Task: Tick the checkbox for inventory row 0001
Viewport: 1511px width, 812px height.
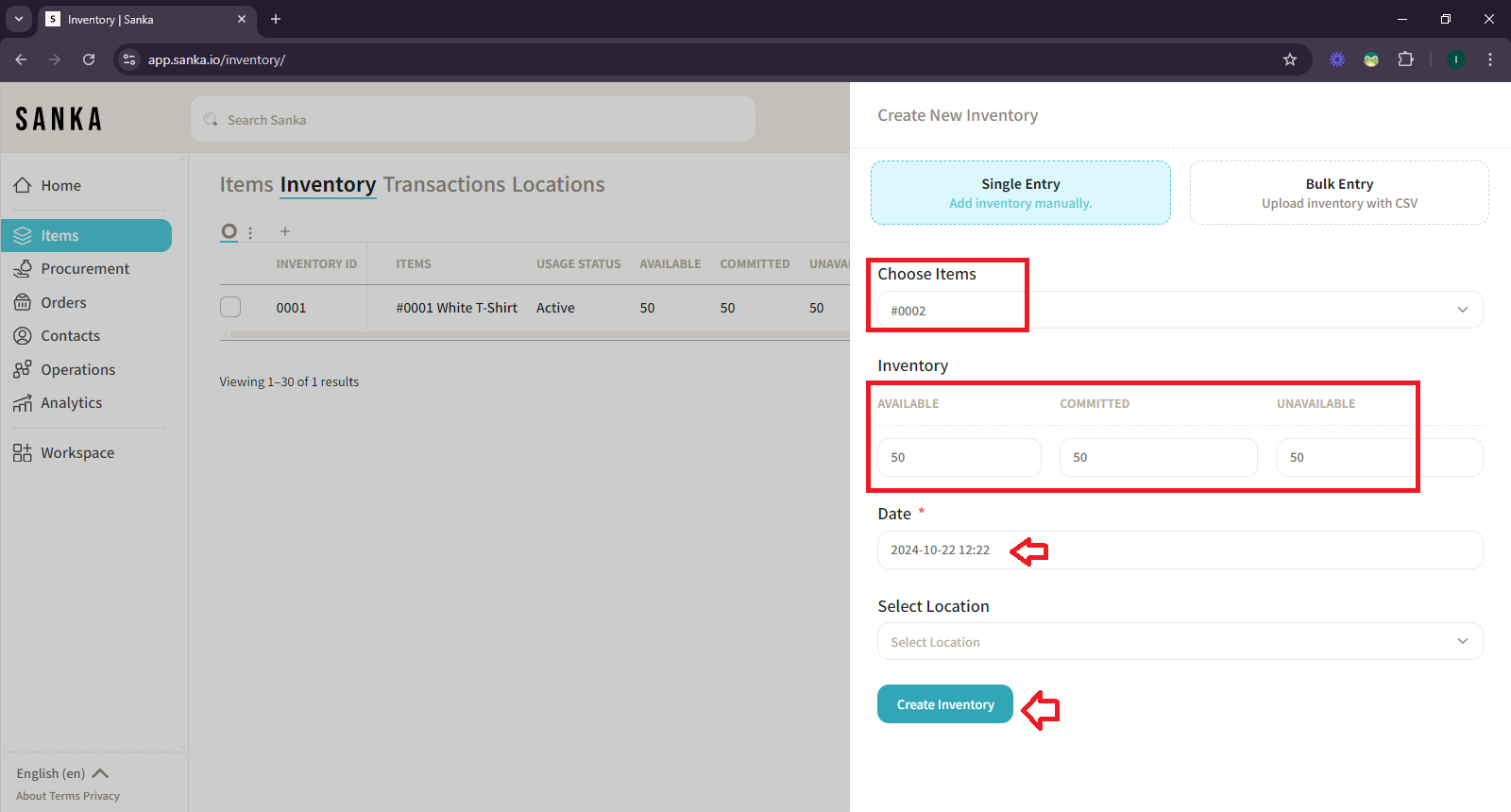Action: coord(230,307)
